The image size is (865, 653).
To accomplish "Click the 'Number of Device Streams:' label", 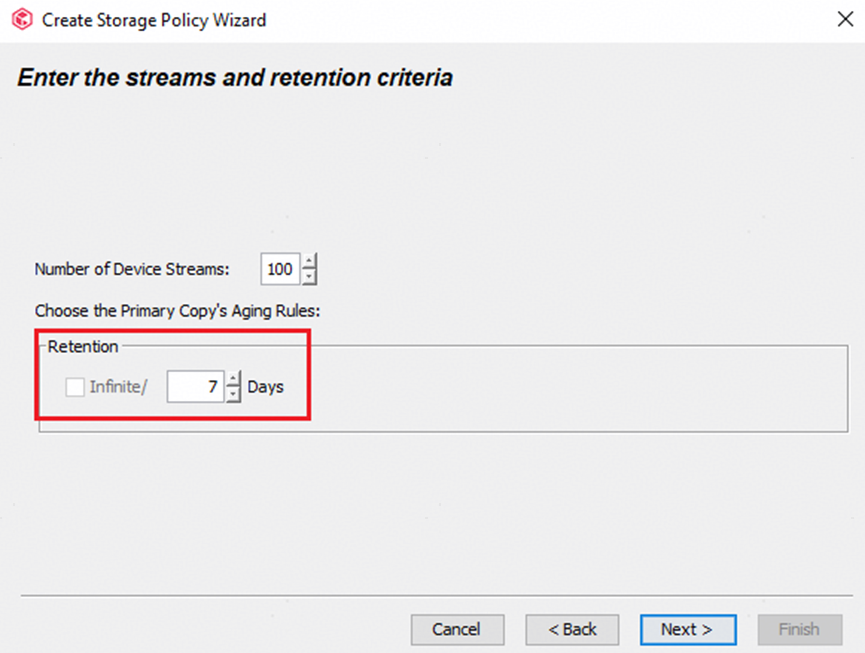I will tap(132, 269).
